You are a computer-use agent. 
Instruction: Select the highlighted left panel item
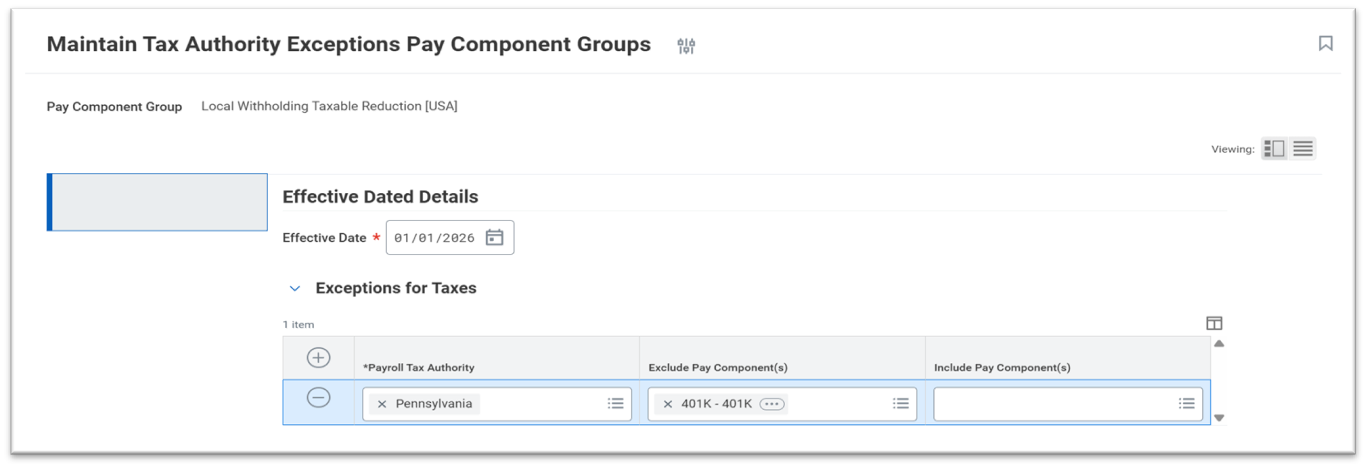[158, 202]
